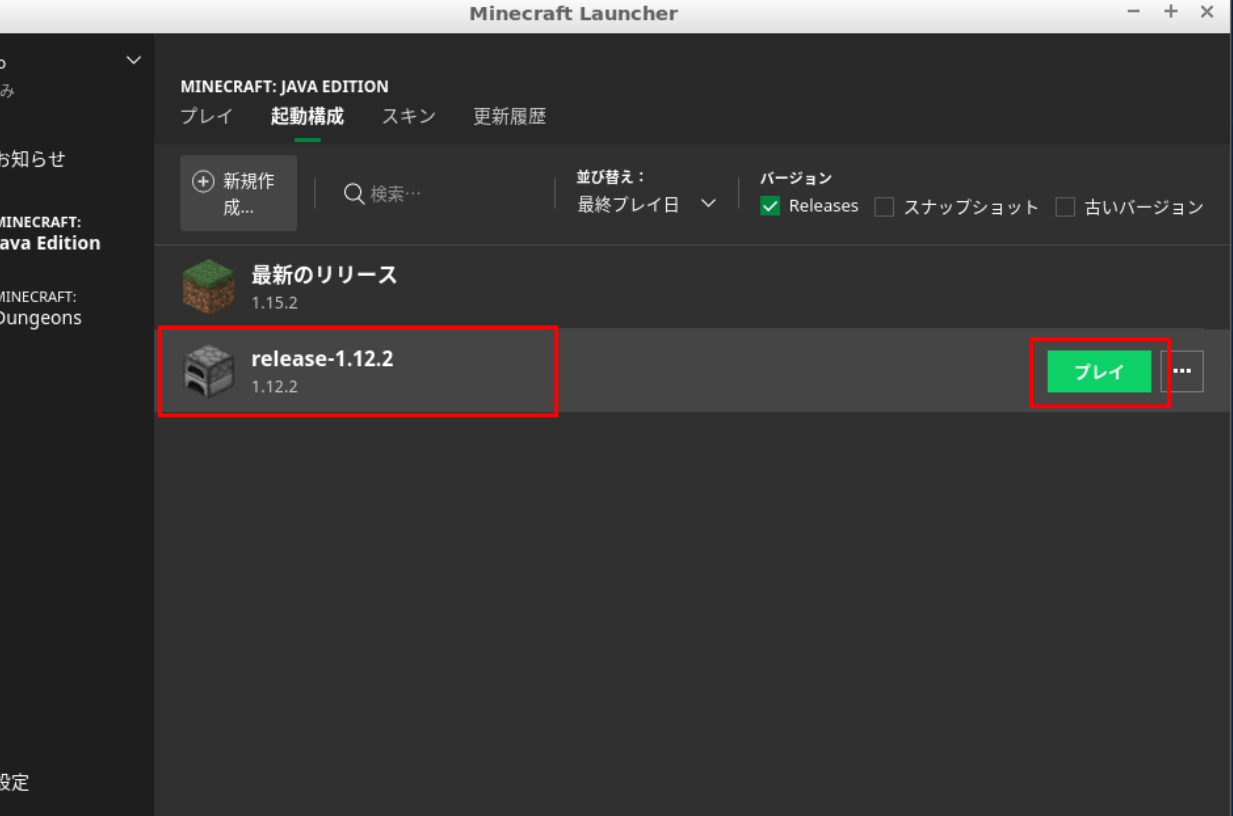Select Minecraft Dungeons in sidebar

coord(41,308)
